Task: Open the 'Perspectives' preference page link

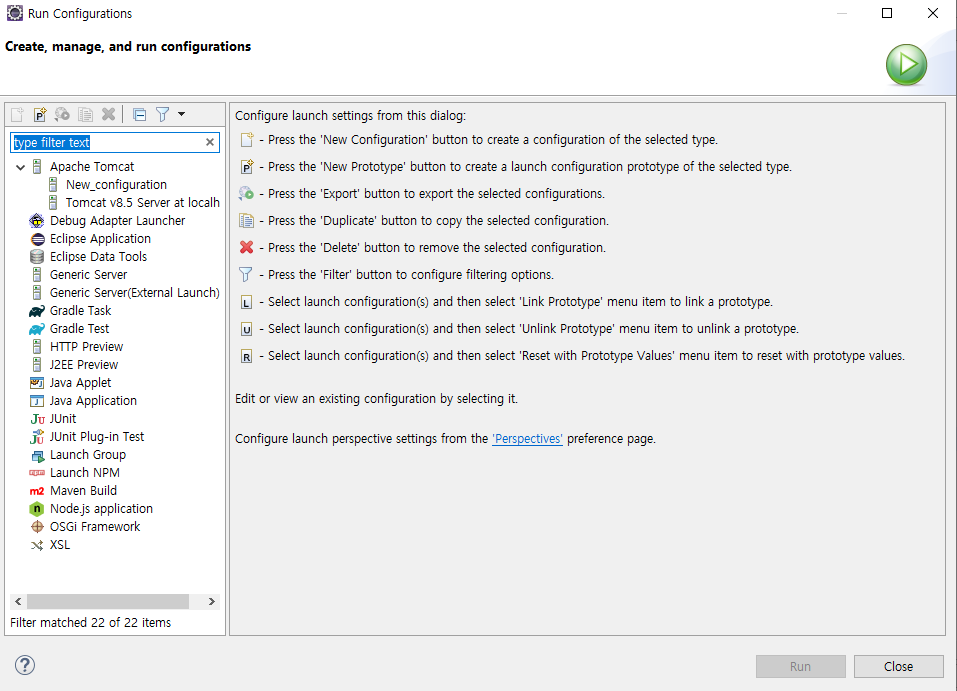Action: tap(527, 439)
